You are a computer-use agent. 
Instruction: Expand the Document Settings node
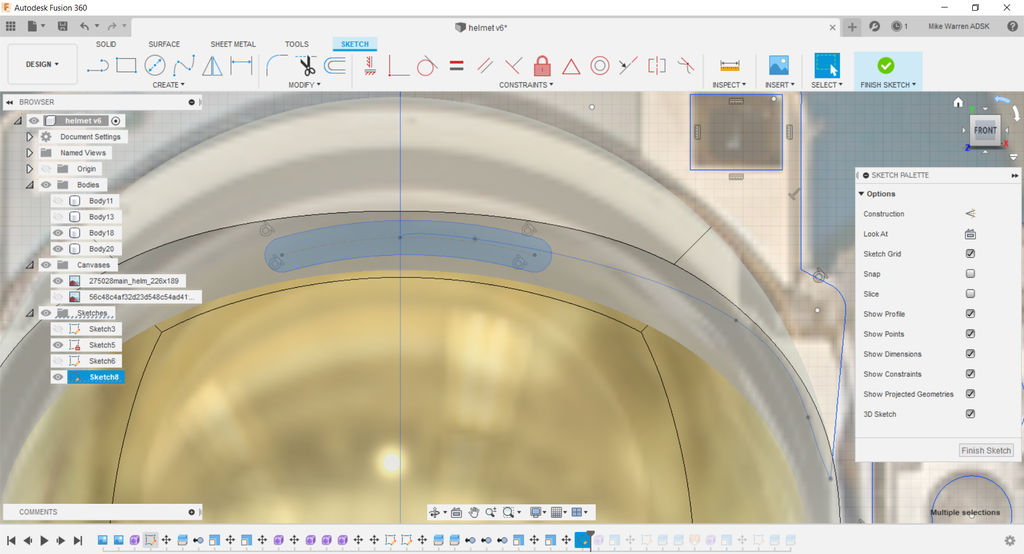point(29,137)
